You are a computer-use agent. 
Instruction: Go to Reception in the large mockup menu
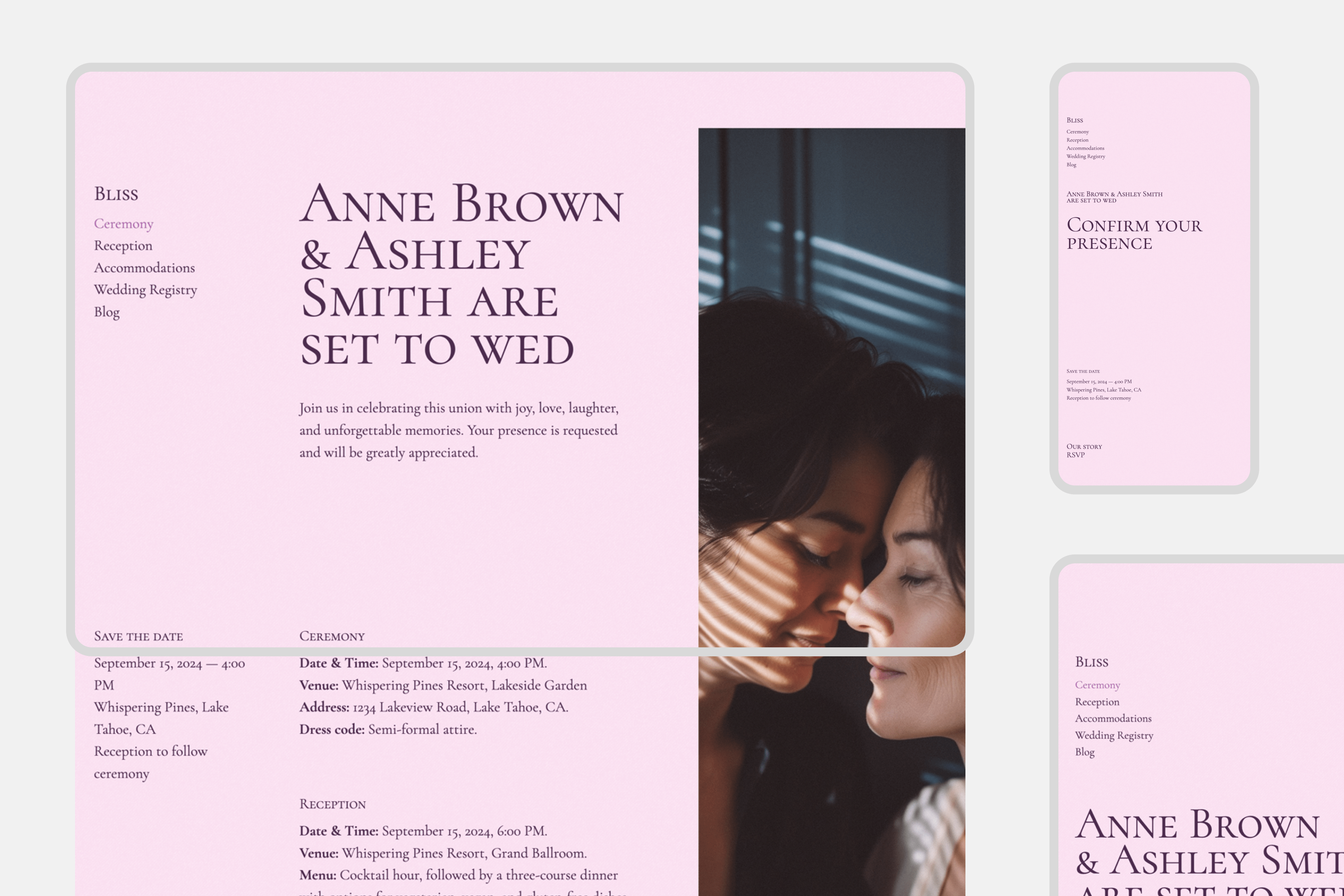point(123,246)
